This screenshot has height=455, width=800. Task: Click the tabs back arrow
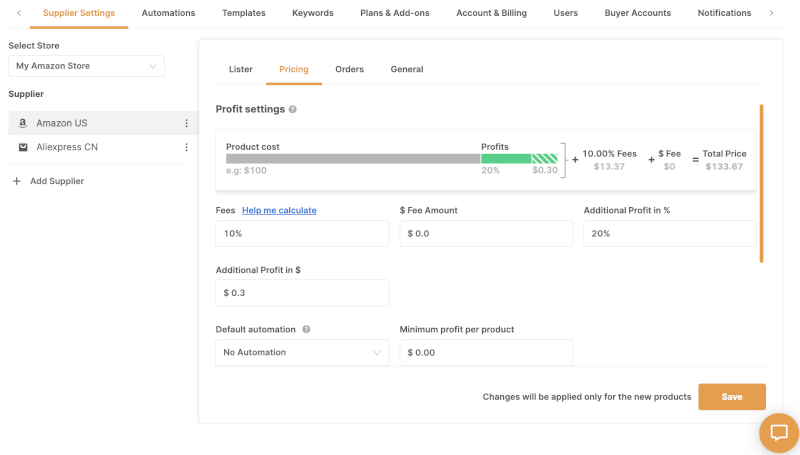(19, 13)
